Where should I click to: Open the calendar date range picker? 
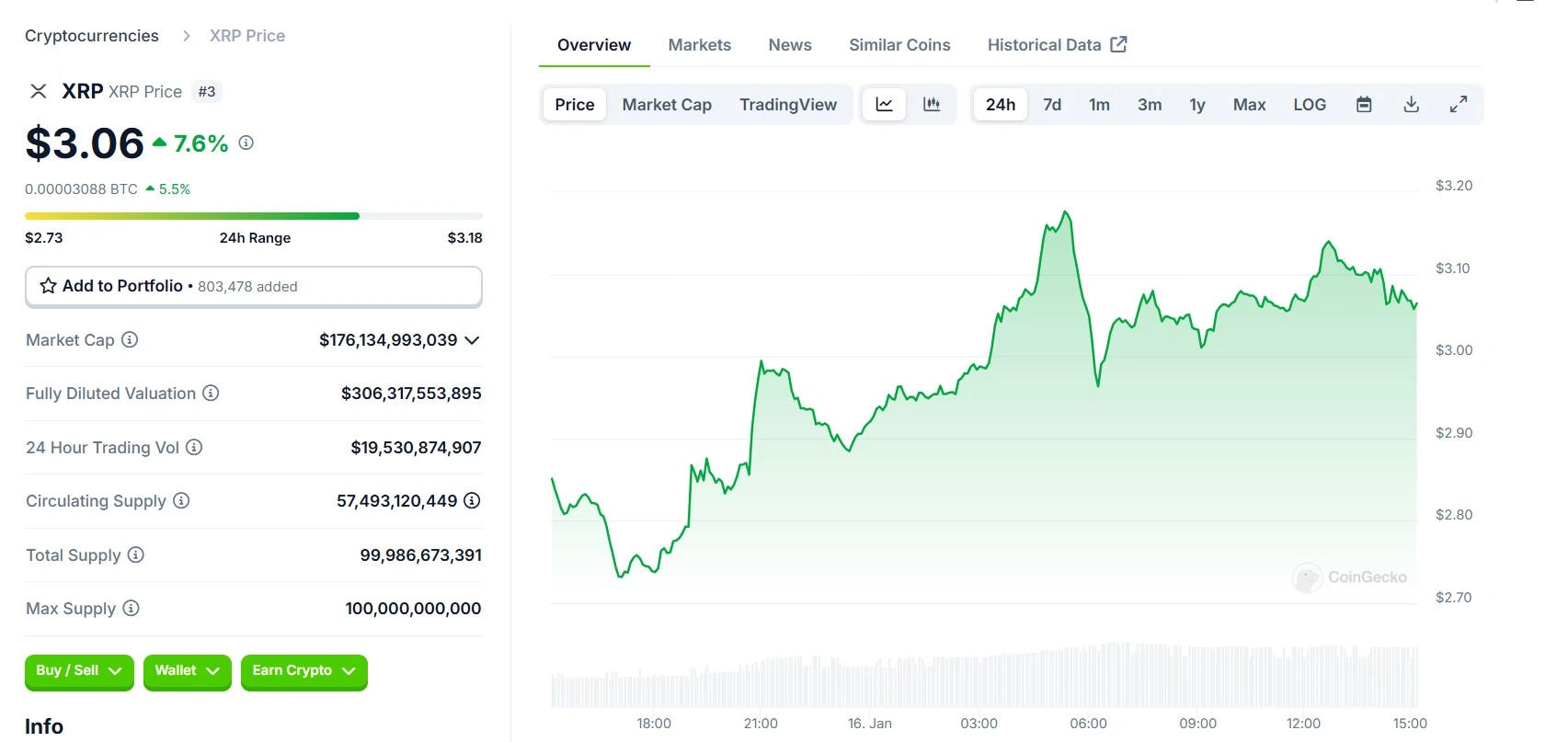(x=1364, y=105)
